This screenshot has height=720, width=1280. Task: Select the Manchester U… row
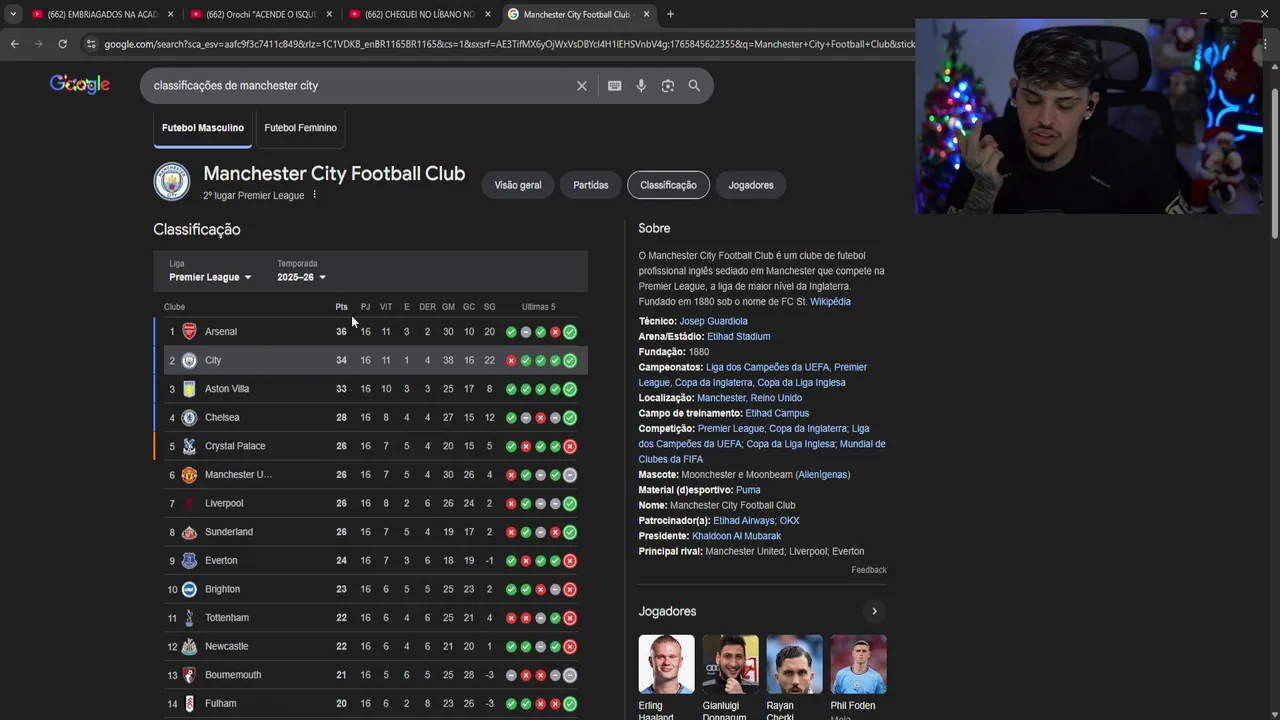(371, 475)
